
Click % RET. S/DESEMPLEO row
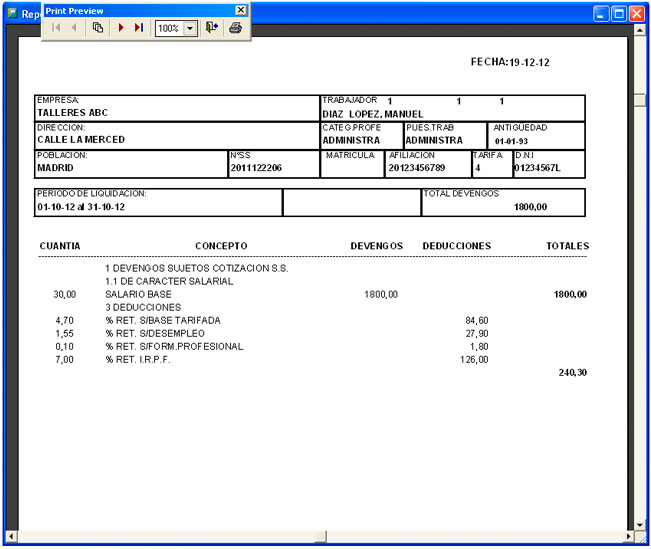pos(155,333)
